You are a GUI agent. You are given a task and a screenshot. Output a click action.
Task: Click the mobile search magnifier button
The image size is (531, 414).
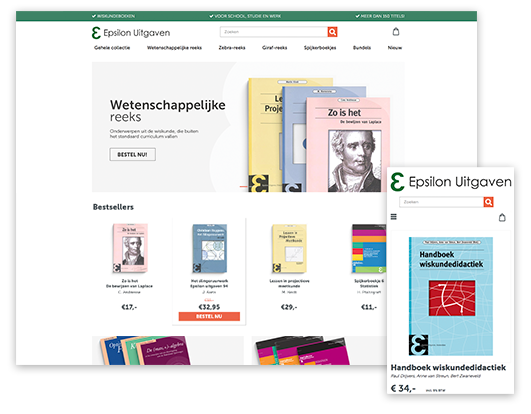[488, 202]
